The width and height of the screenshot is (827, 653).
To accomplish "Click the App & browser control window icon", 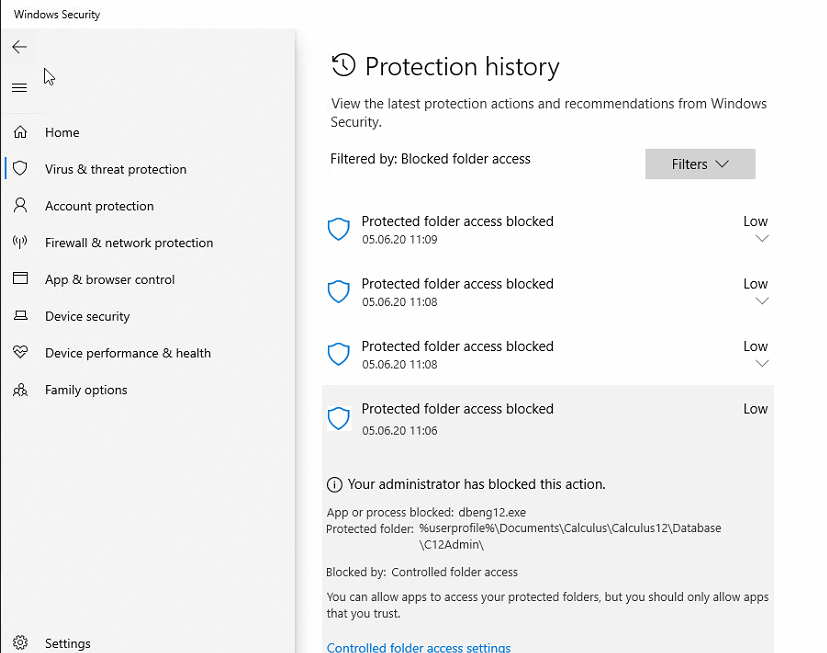I will point(20,280).
